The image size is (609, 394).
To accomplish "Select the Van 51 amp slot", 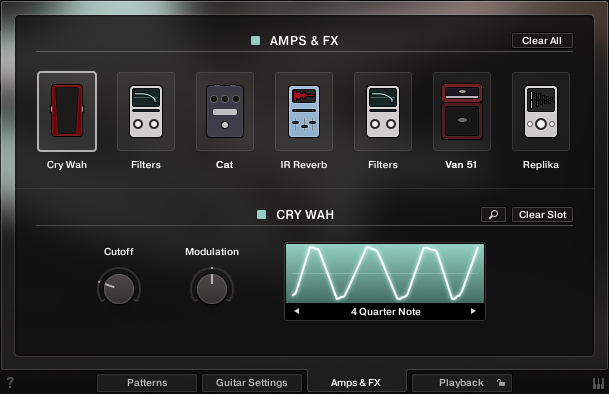I will click(462, 112).
